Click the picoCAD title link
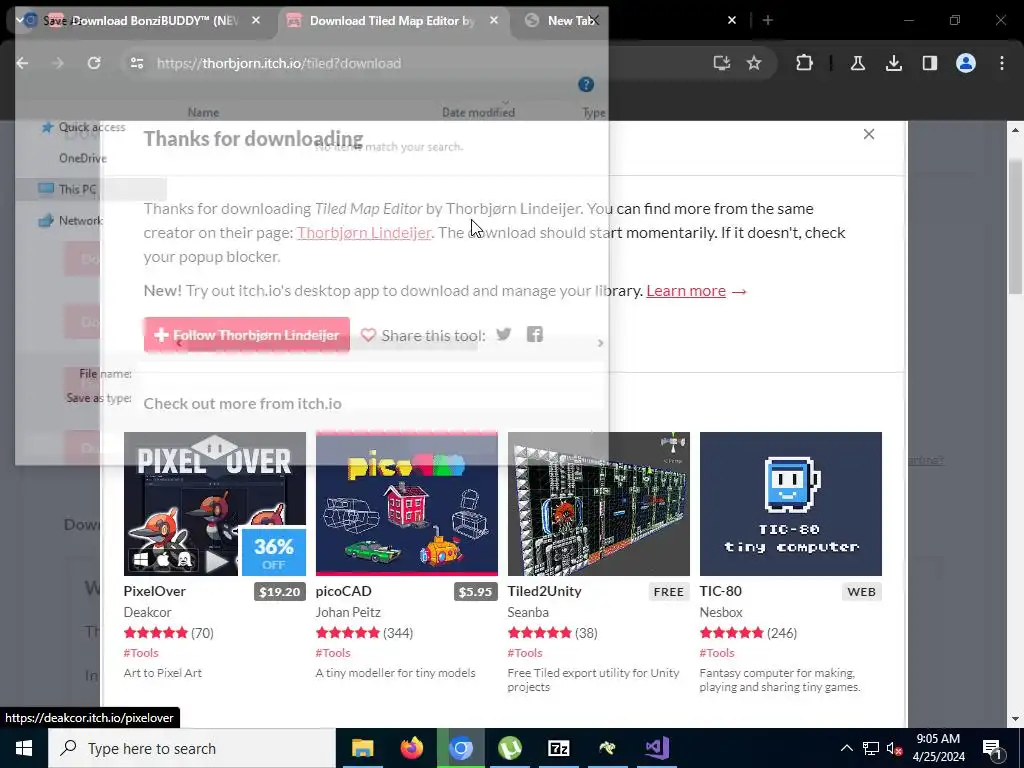1024x768 pixels. [x=344, y=591]
